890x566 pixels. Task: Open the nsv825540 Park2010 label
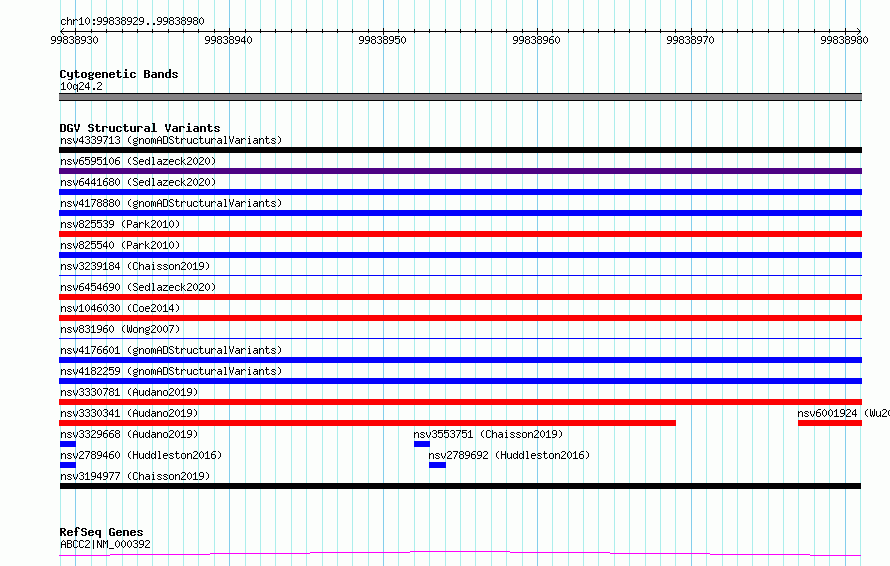[120, 245]
